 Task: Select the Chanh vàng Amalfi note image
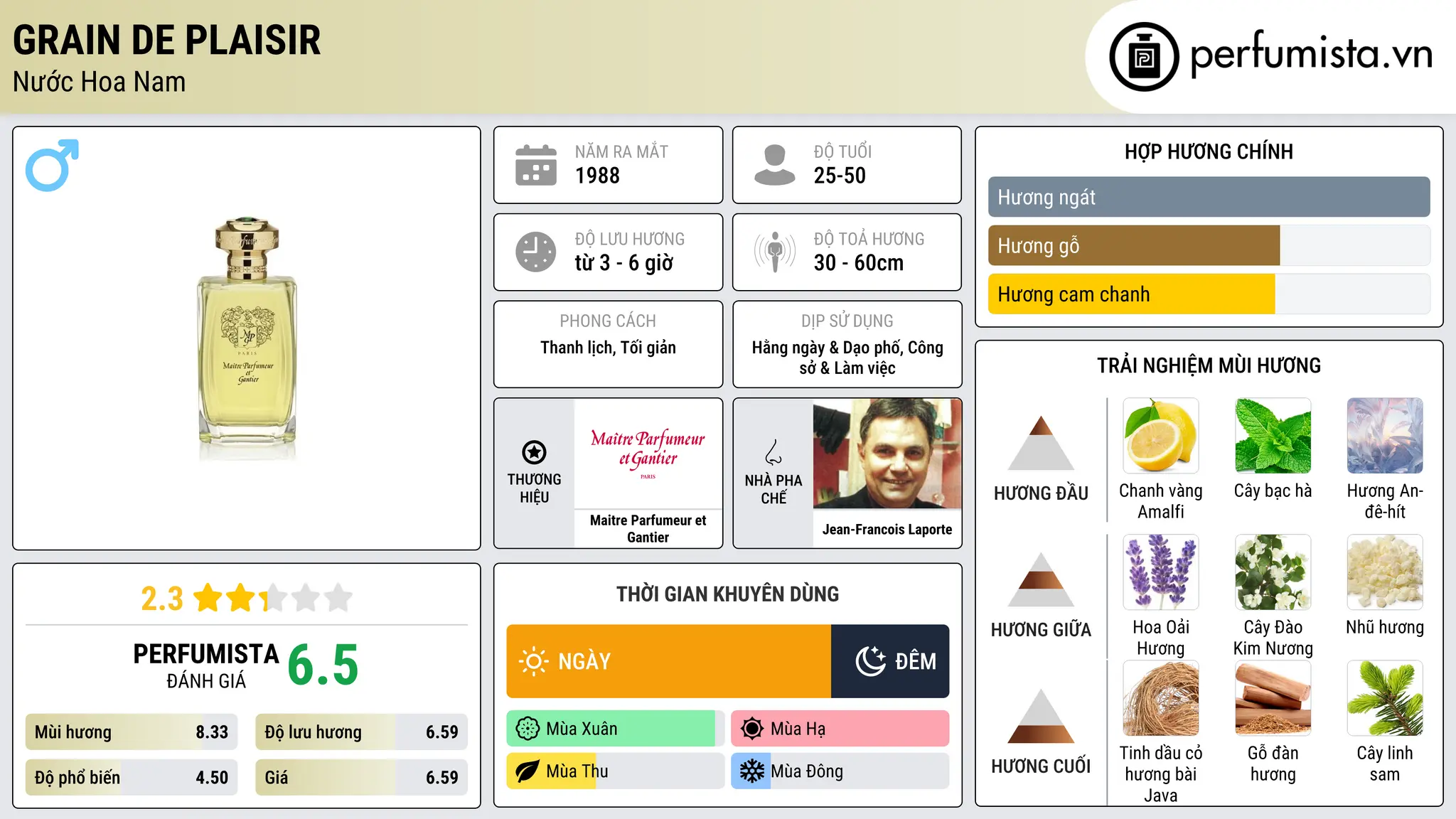click(x=1161, y=436)
